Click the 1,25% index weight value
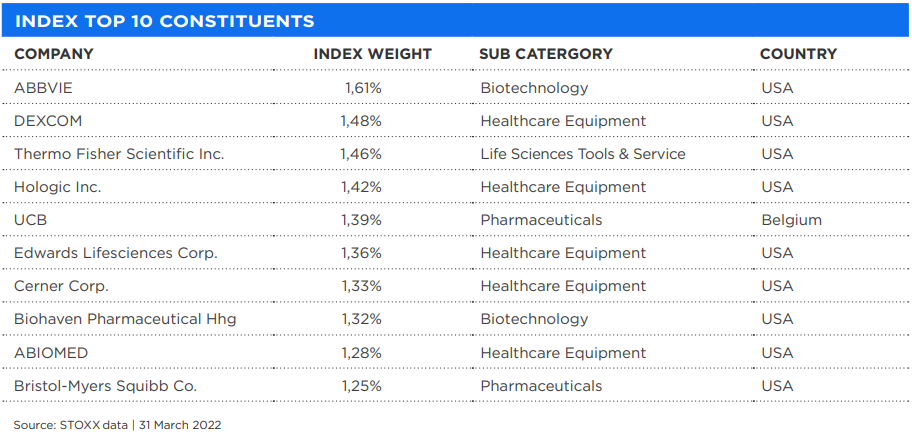Viewport: 912px width, 434px height. (x=361, y=386)
